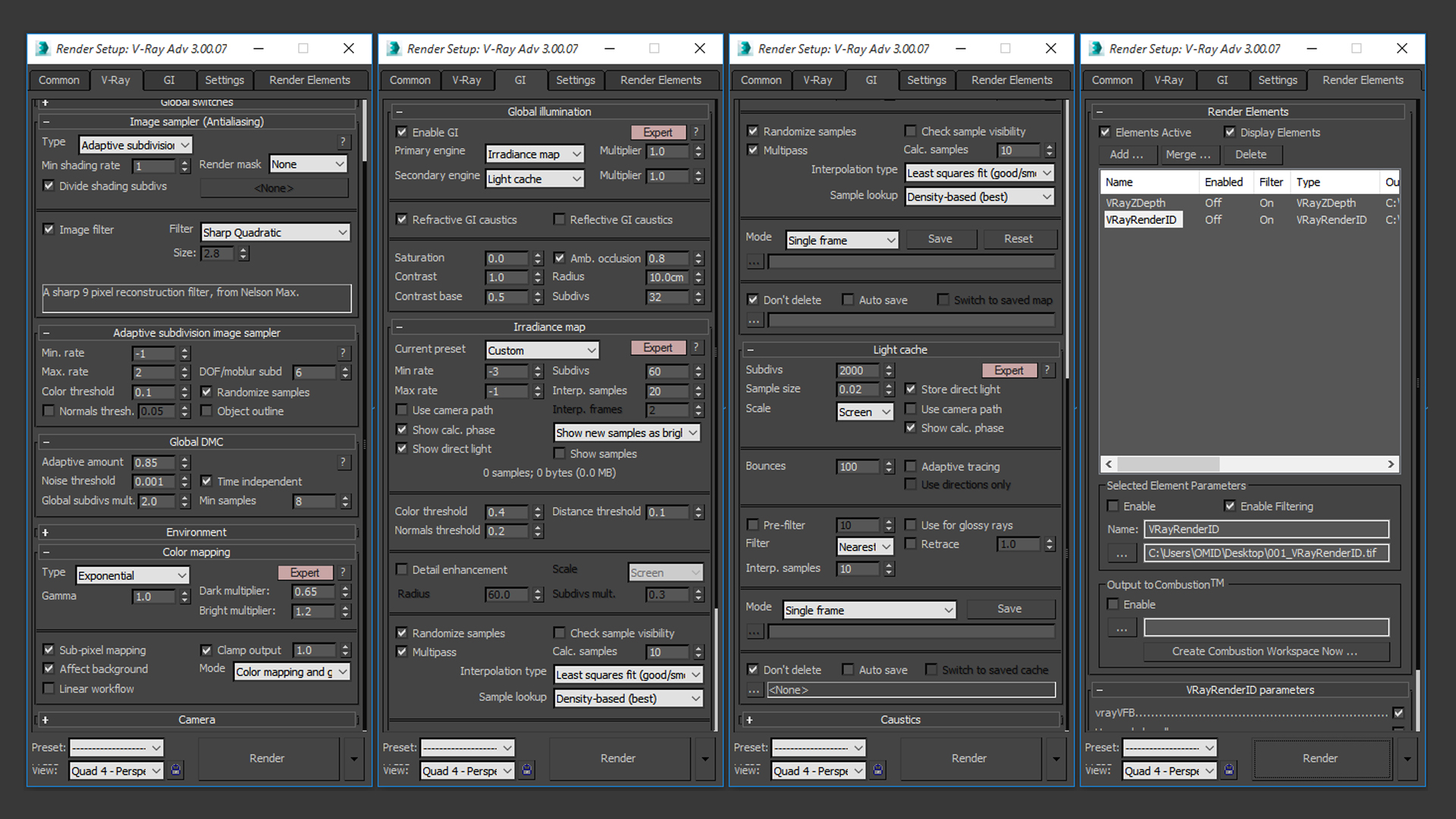Click right scroll arrow of render elements list
This screenshot has width=1456, height=819.
[1391, 464]
